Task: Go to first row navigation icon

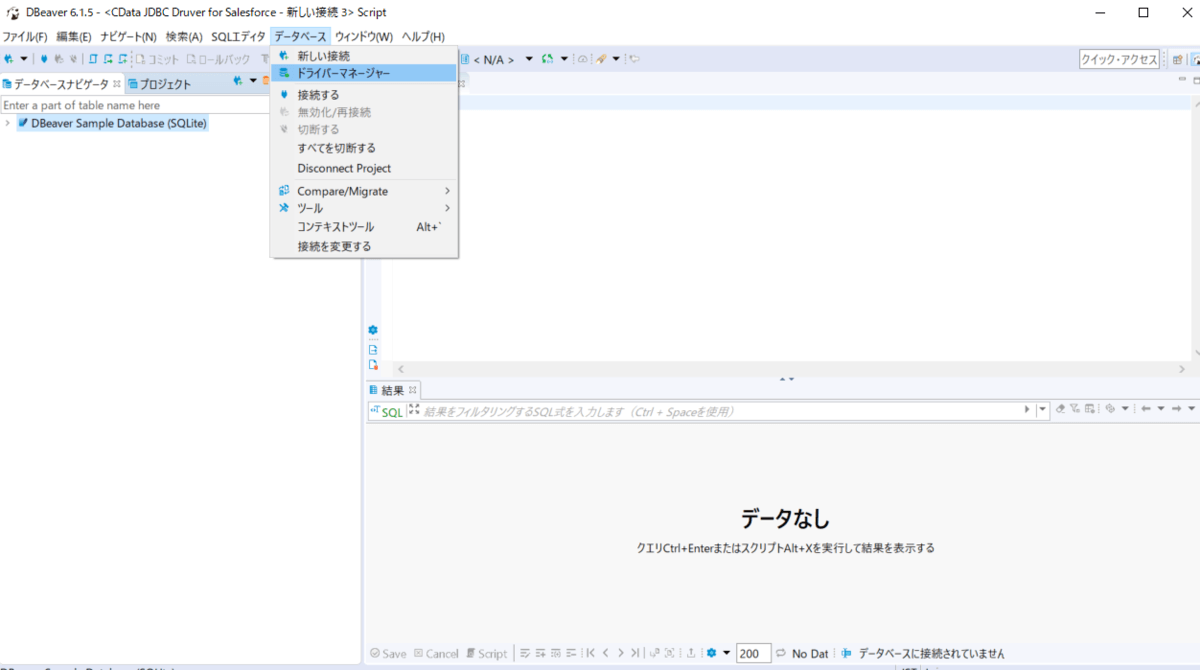Action: (x=590, y=653)
